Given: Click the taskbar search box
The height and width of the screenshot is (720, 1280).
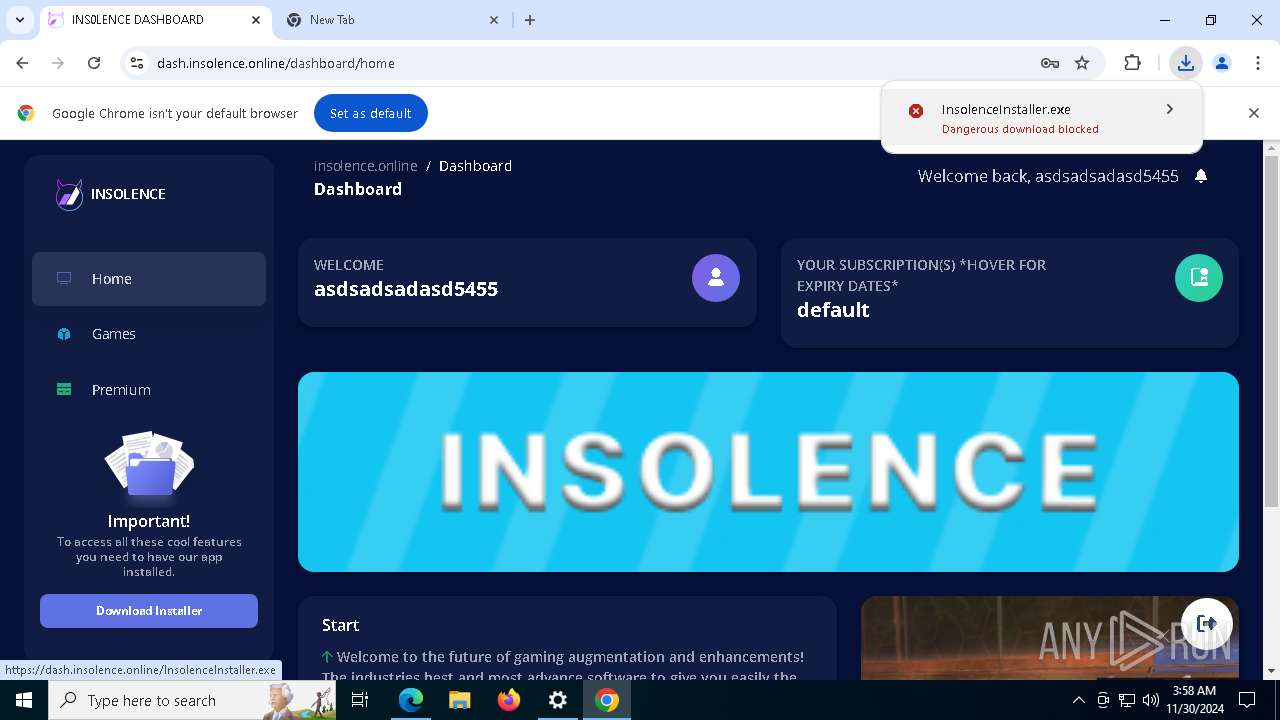Looking at the screenshot, I should 193,700.
